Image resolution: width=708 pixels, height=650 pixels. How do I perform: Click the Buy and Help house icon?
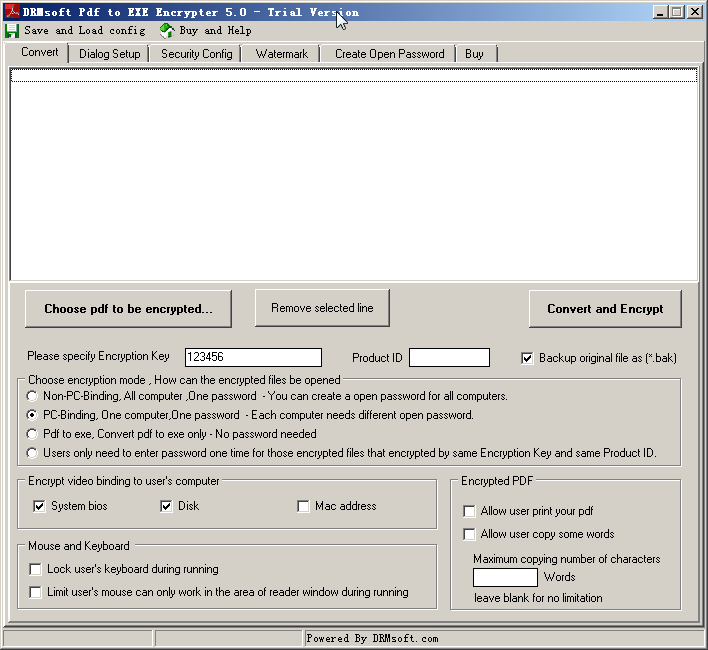point(167,30)
